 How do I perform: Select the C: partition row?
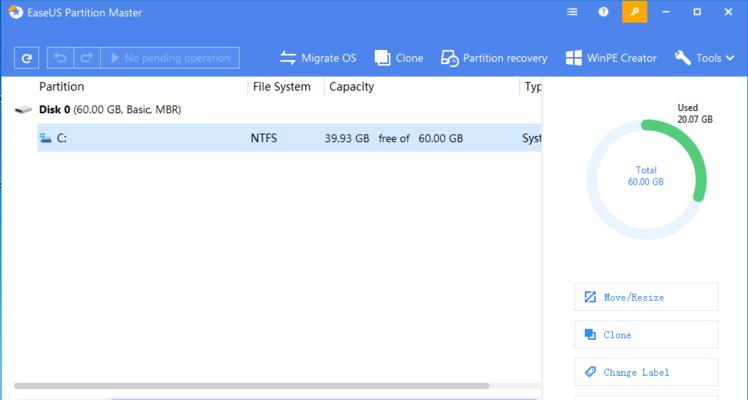coord(289,138)
